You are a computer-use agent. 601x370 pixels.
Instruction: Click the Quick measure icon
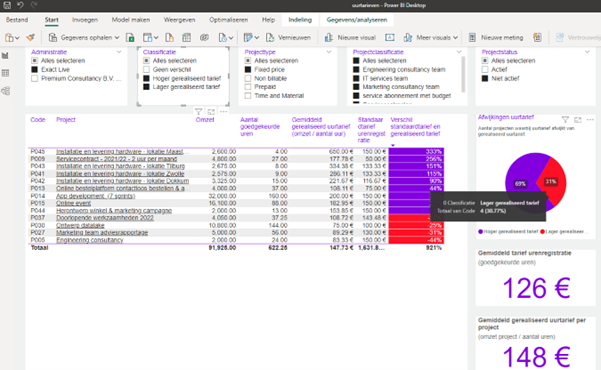point(537,38)
